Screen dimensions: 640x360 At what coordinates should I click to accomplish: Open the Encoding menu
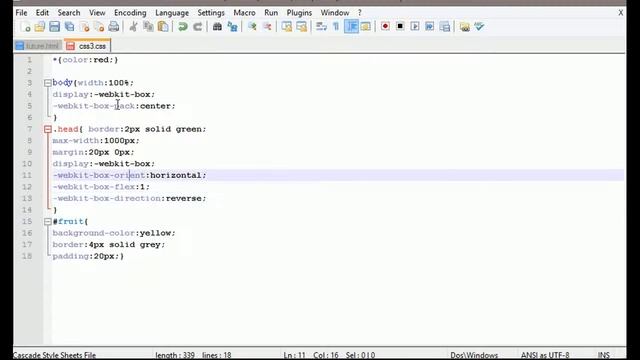(130, 13)
